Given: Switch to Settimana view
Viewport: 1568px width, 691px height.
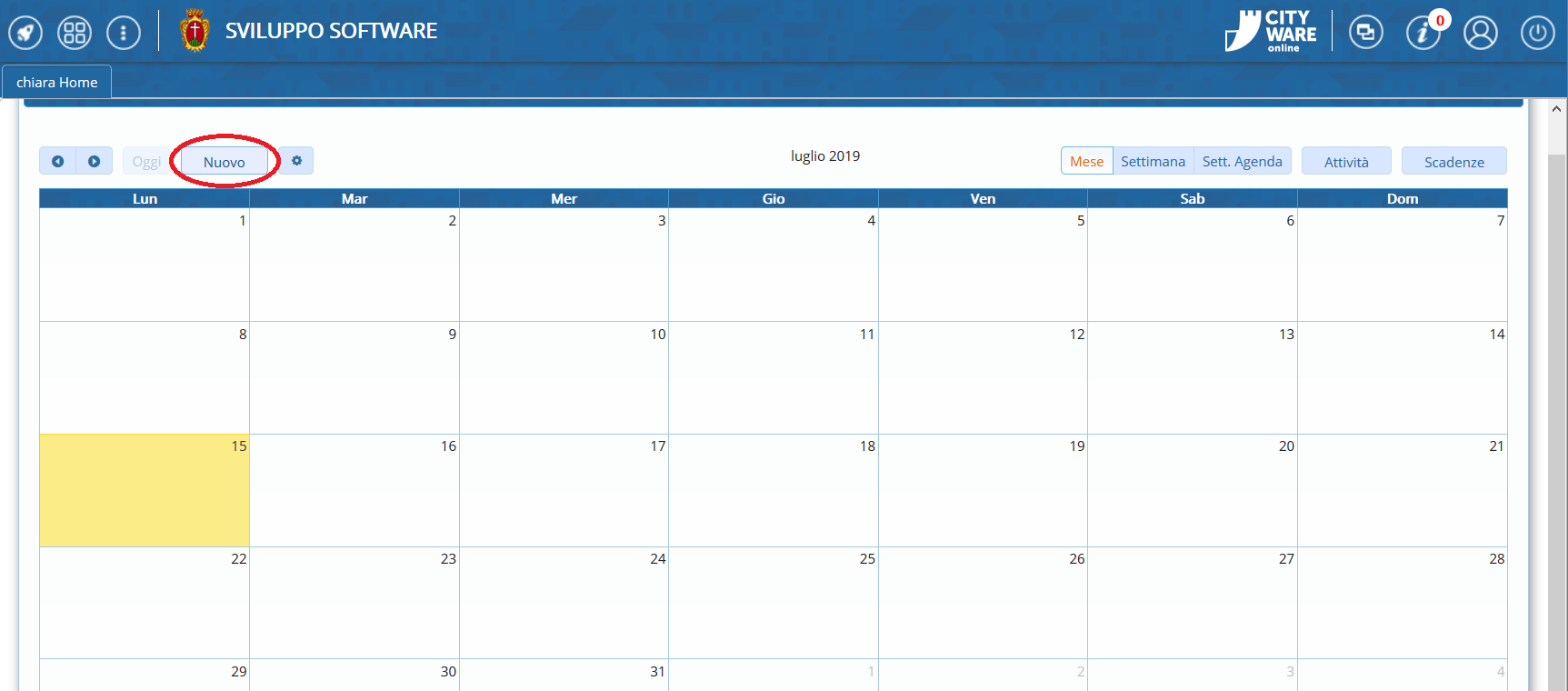Looking at the screenshot, I should point(1153,161).
